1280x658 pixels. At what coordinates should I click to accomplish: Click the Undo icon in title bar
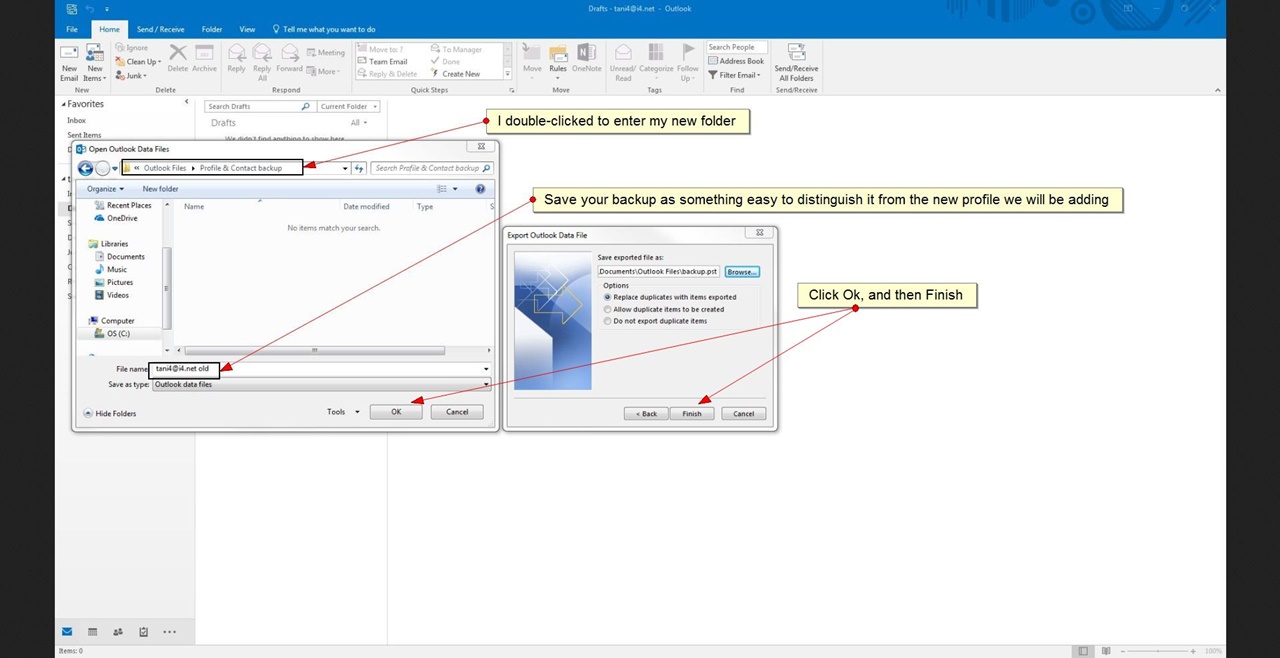tap(88, 9)
